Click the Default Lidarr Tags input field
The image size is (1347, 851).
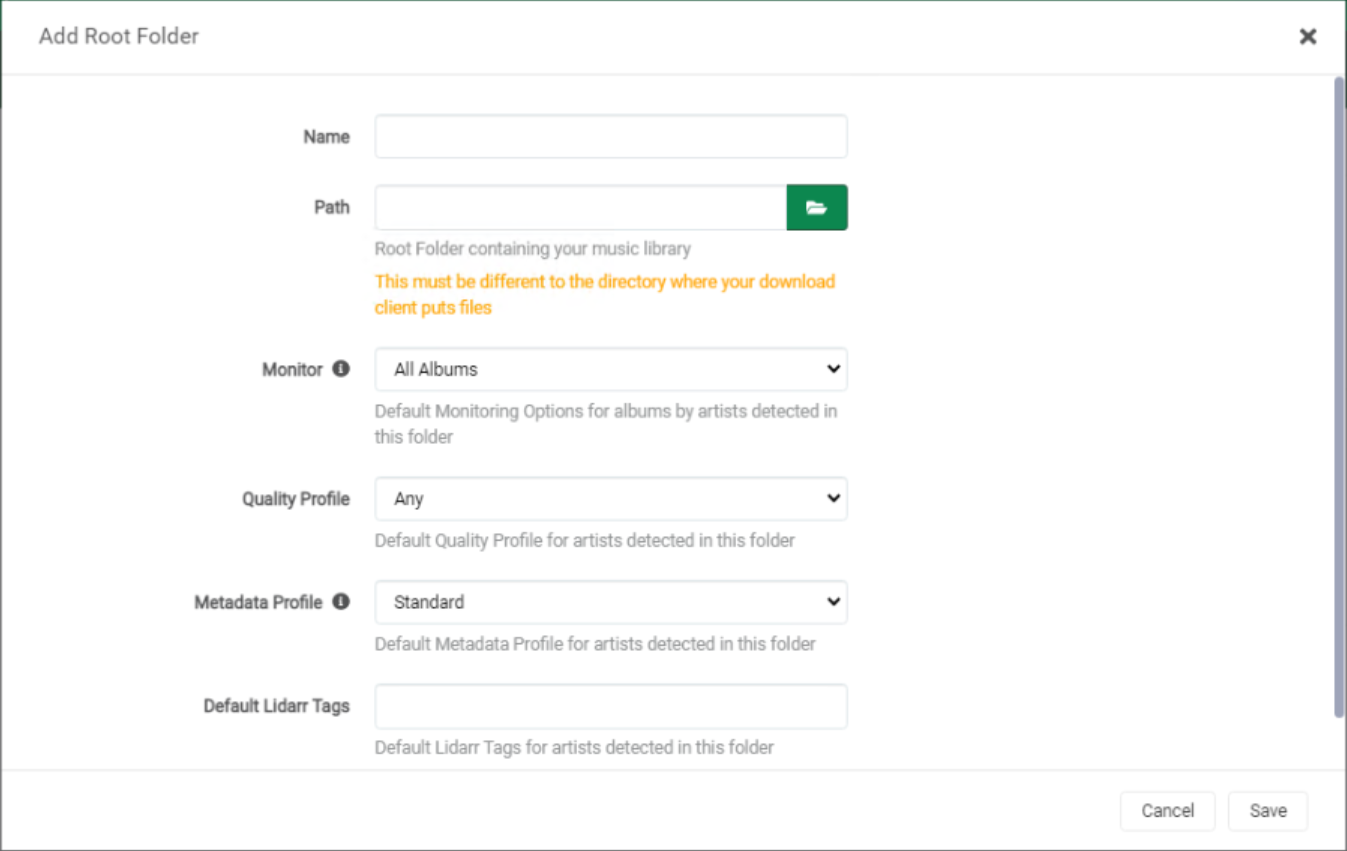point(611,706)
